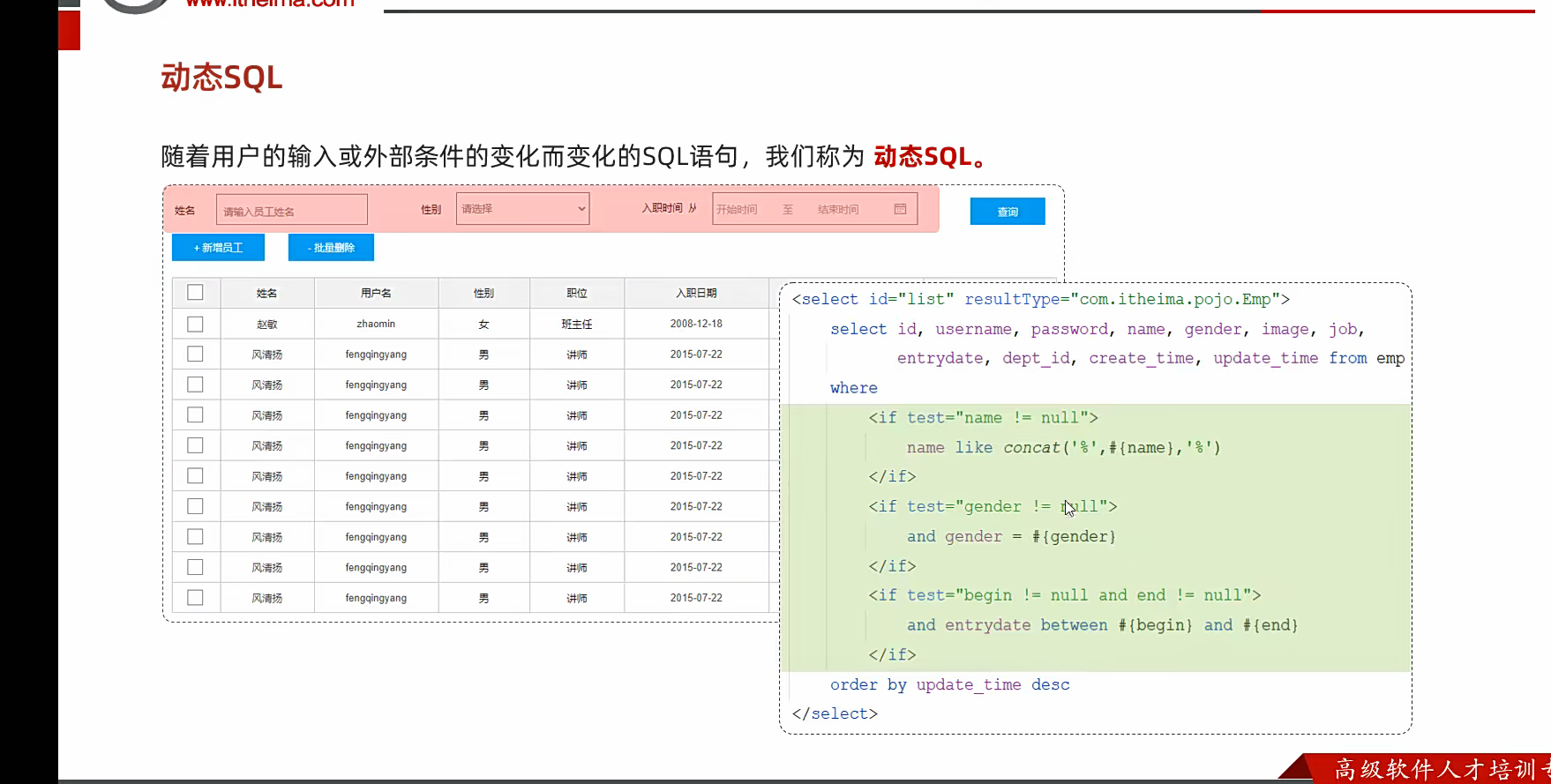Click the if test="begin != null and end != null" line
Screen dimensions: 1551x784
[1064, 595]
